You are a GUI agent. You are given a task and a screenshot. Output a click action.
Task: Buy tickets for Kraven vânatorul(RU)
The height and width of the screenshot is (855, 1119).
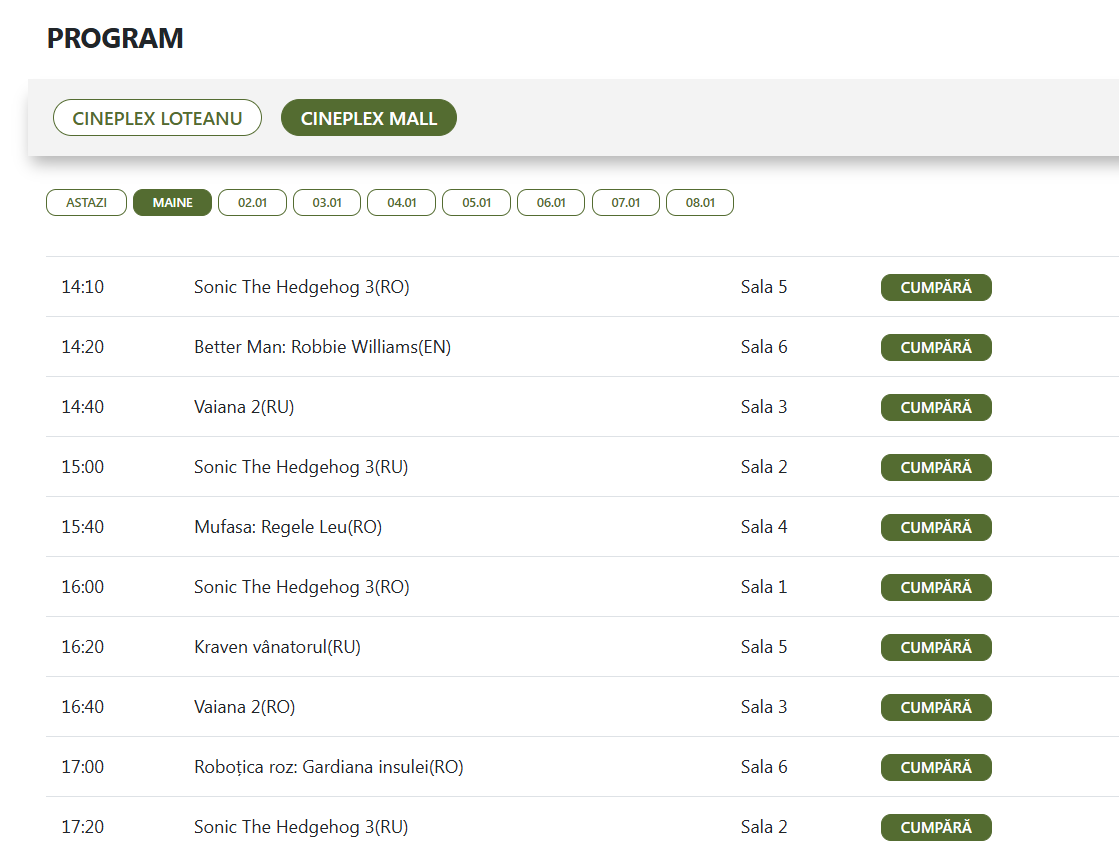point(936,647)
